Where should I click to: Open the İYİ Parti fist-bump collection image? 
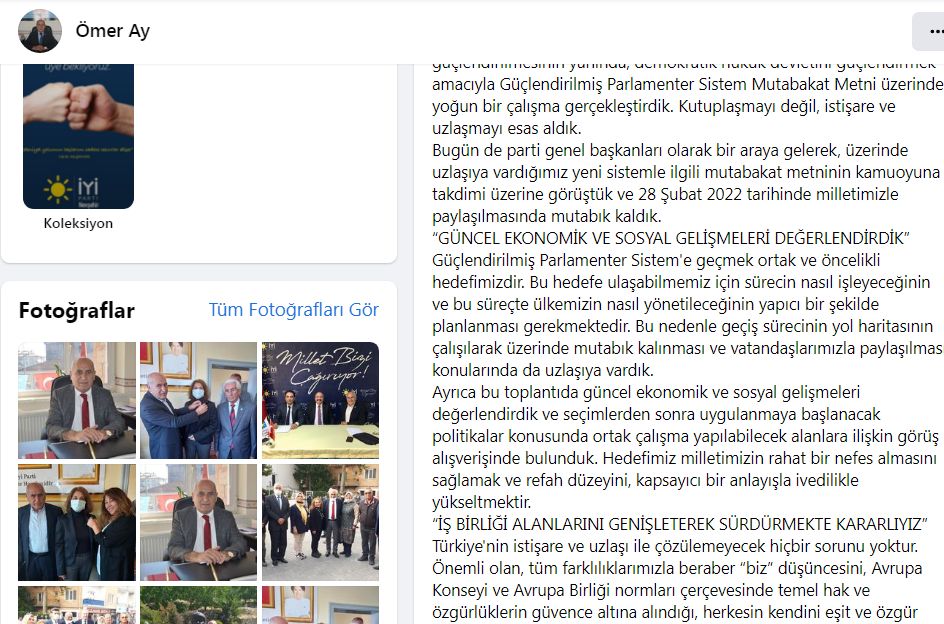(78, 136)
